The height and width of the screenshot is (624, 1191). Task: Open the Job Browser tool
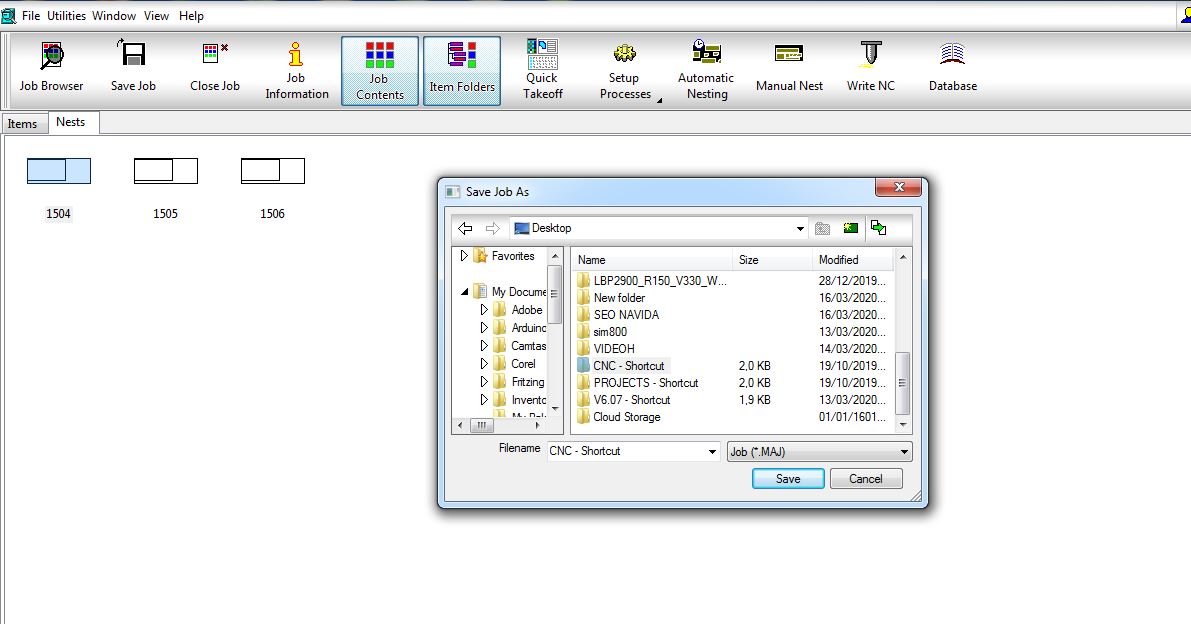(x=51, y=67)
